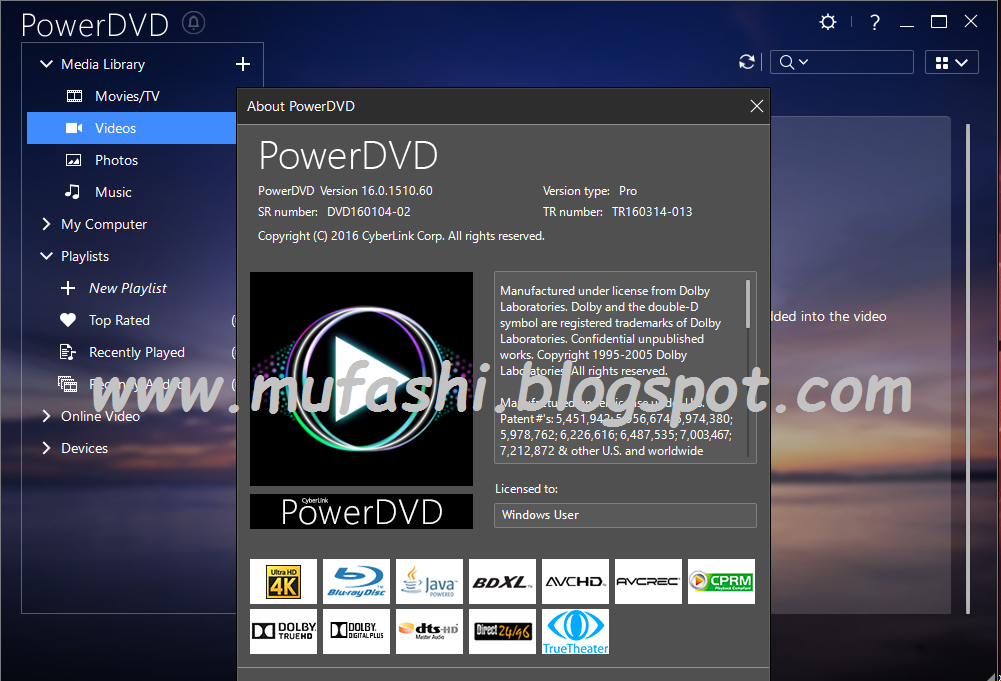Select the Videos library item
1001x681 pixels.
point(132,128)
